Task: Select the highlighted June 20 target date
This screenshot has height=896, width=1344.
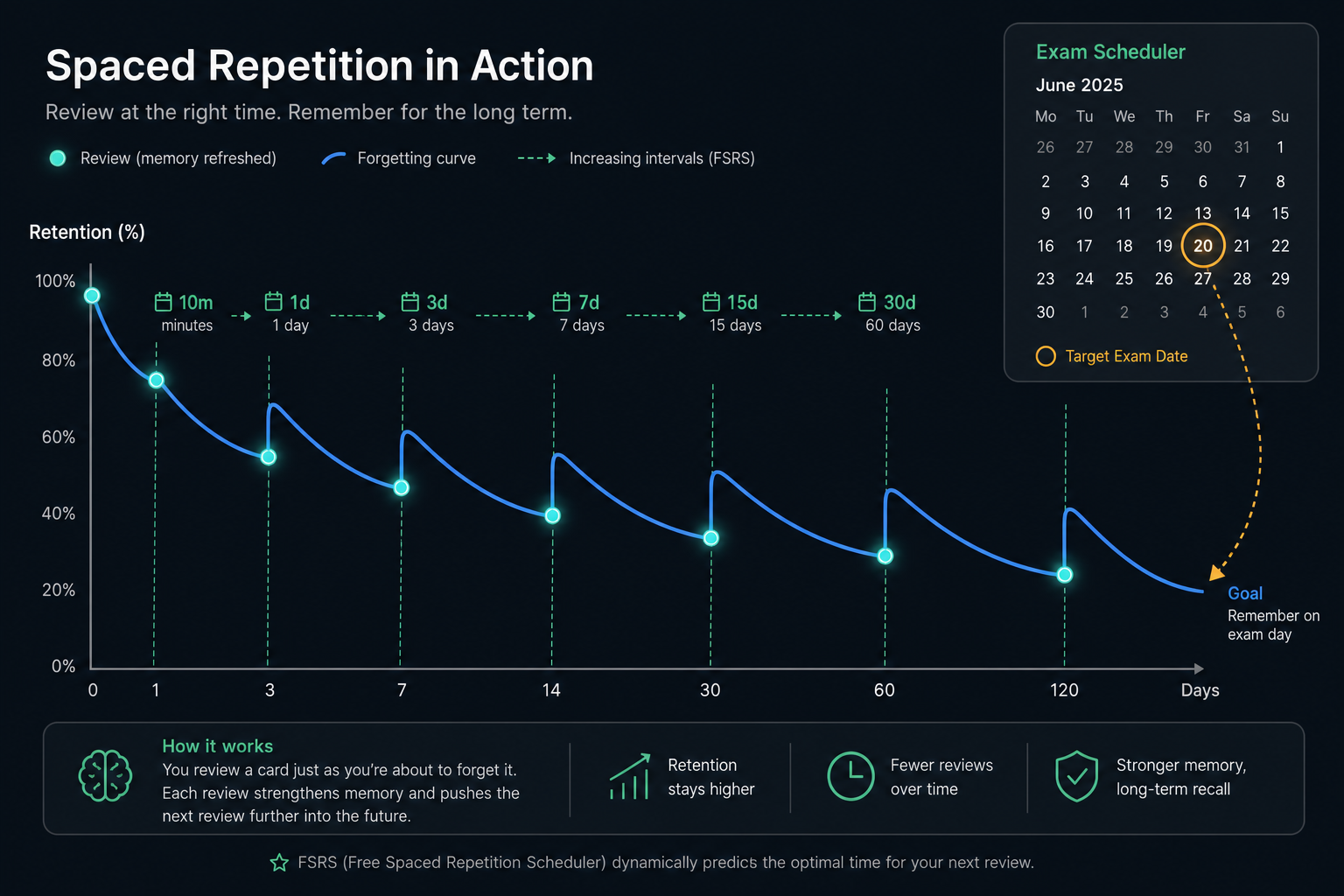Action: 1203,246
